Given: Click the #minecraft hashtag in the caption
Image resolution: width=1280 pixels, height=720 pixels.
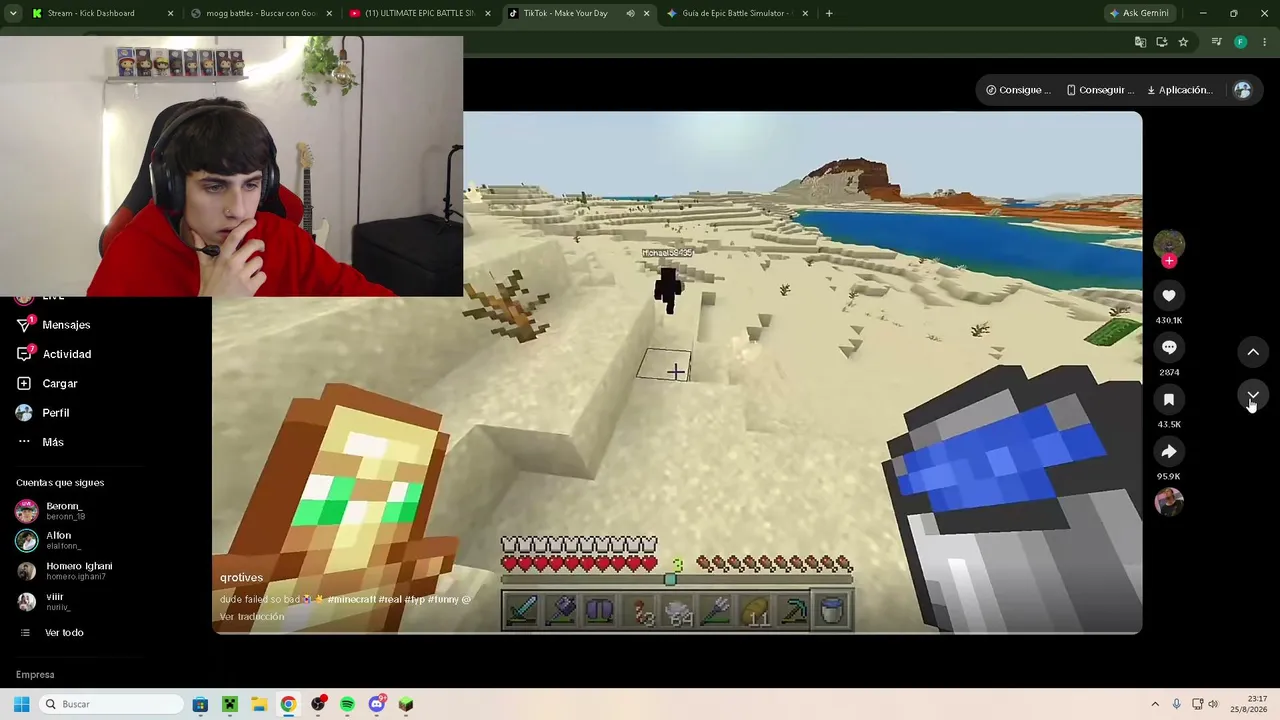Looking at the screenshot, I should coord(352,599).
